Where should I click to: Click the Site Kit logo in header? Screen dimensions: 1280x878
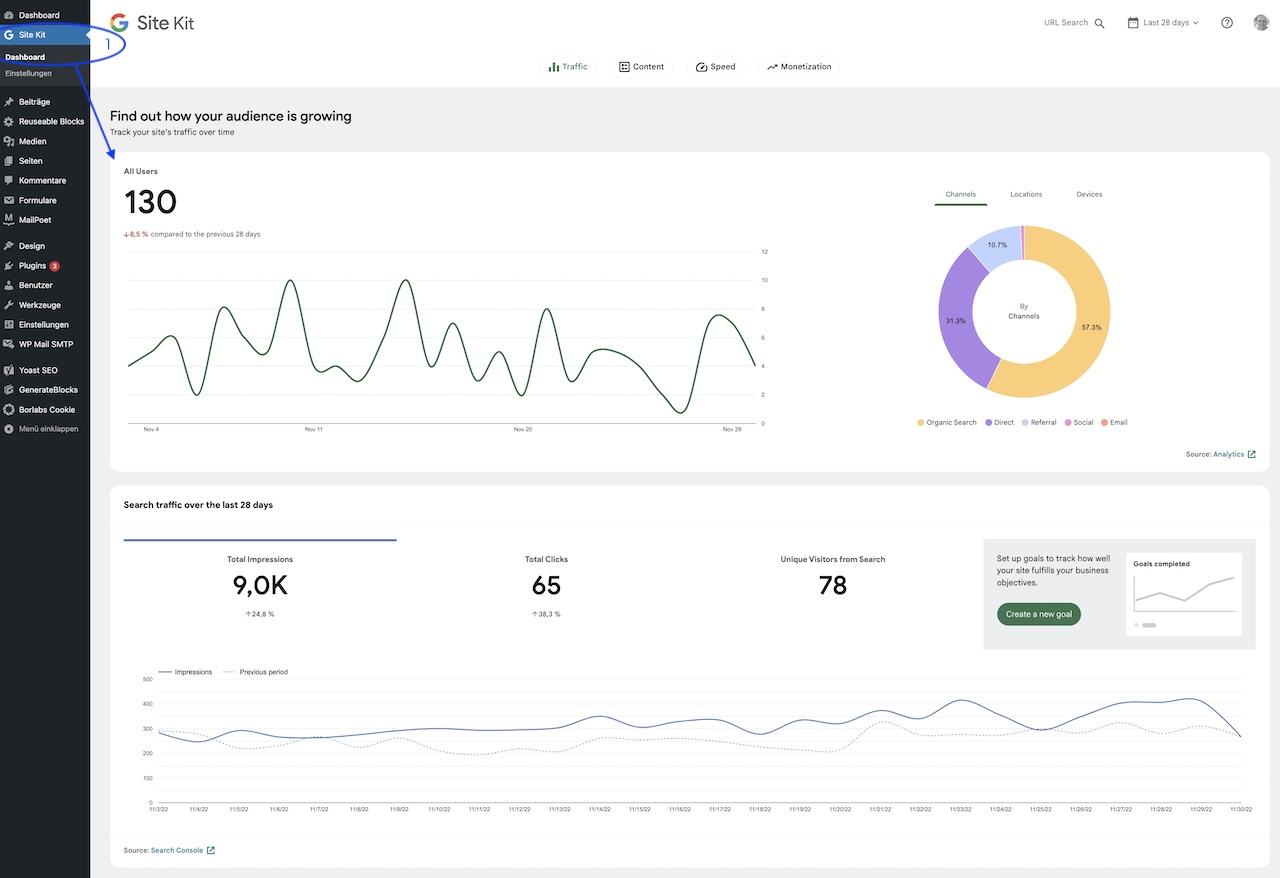152,22
